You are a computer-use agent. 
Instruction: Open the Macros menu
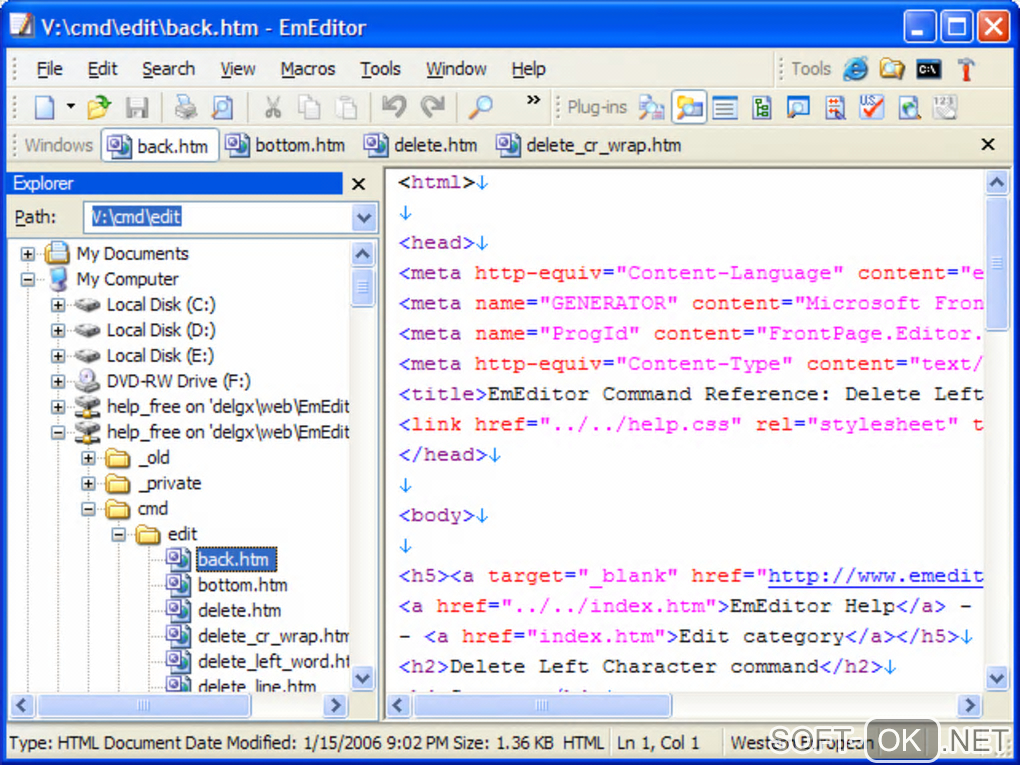pyautogui.click(x=308, y=68)
